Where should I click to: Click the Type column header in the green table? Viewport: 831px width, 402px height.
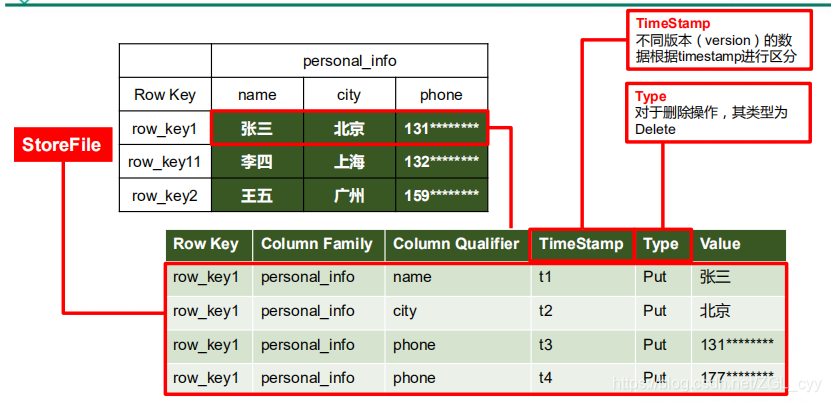(662, 245)
